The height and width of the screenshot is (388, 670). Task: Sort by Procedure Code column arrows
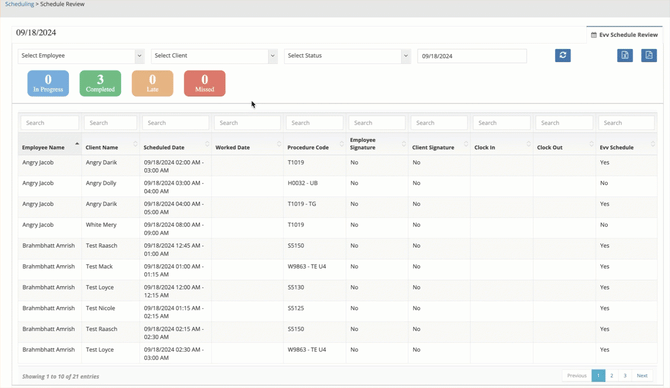[341, 144]
